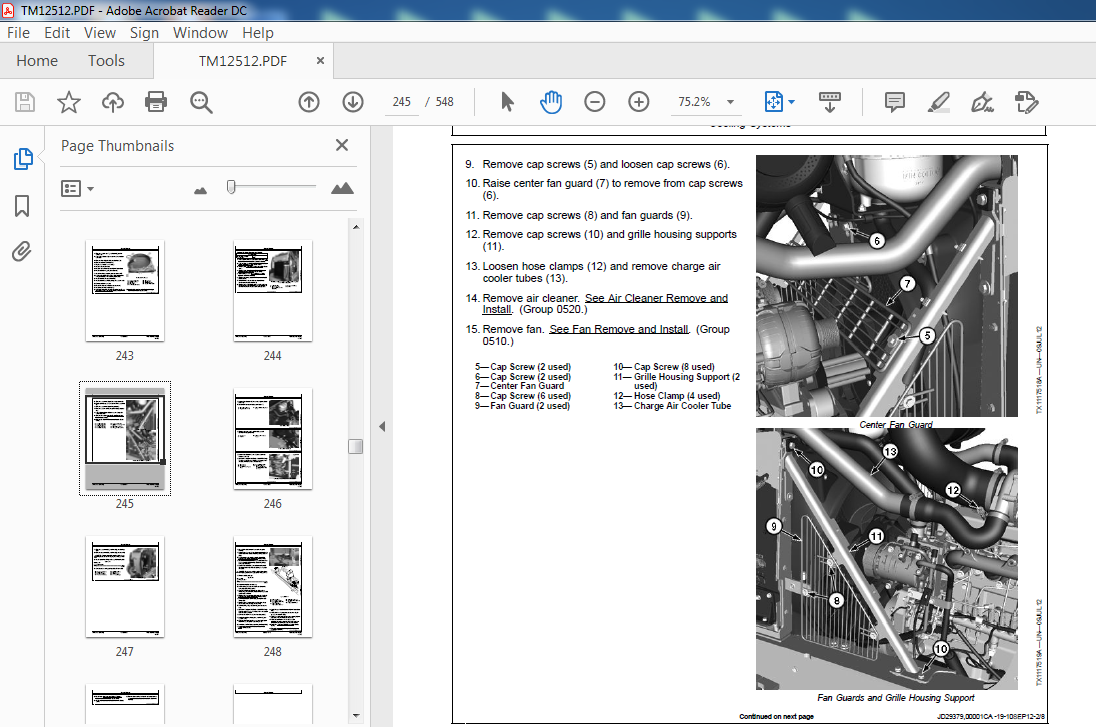Open the Find text magnifier tool
1096x727 pixels.
(x=201, y=102)
